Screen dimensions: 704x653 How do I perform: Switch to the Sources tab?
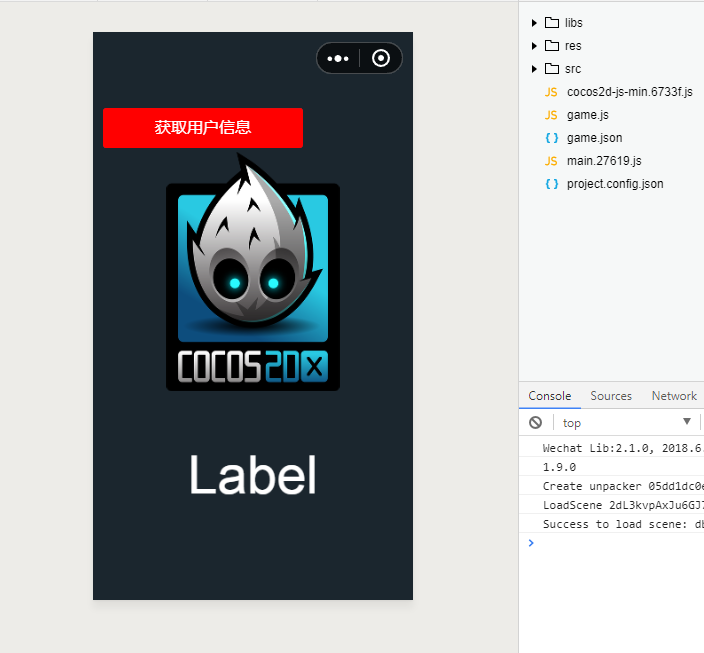click(611, 396)
